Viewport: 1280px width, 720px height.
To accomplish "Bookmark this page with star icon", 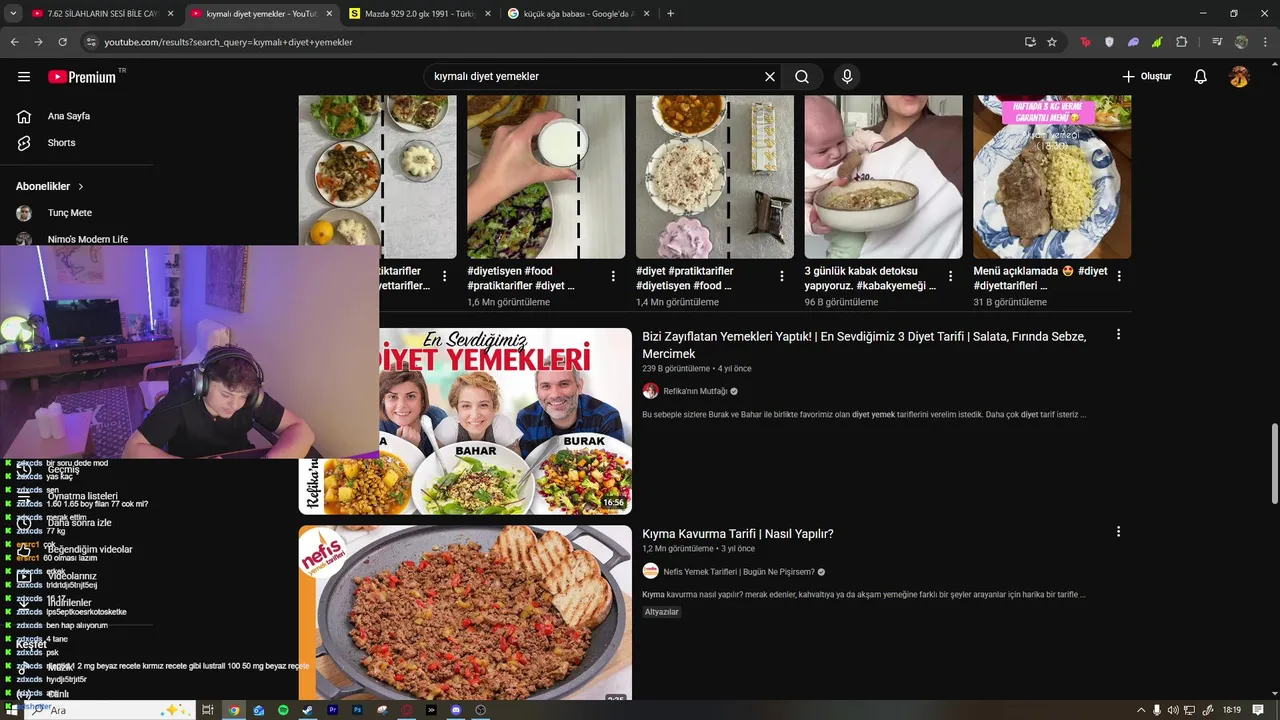I will coord(1052,42).
